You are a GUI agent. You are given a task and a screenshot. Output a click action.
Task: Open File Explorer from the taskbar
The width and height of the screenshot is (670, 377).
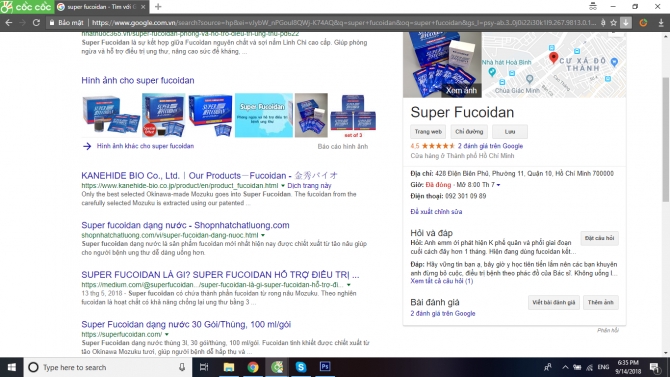coord(229,367)
